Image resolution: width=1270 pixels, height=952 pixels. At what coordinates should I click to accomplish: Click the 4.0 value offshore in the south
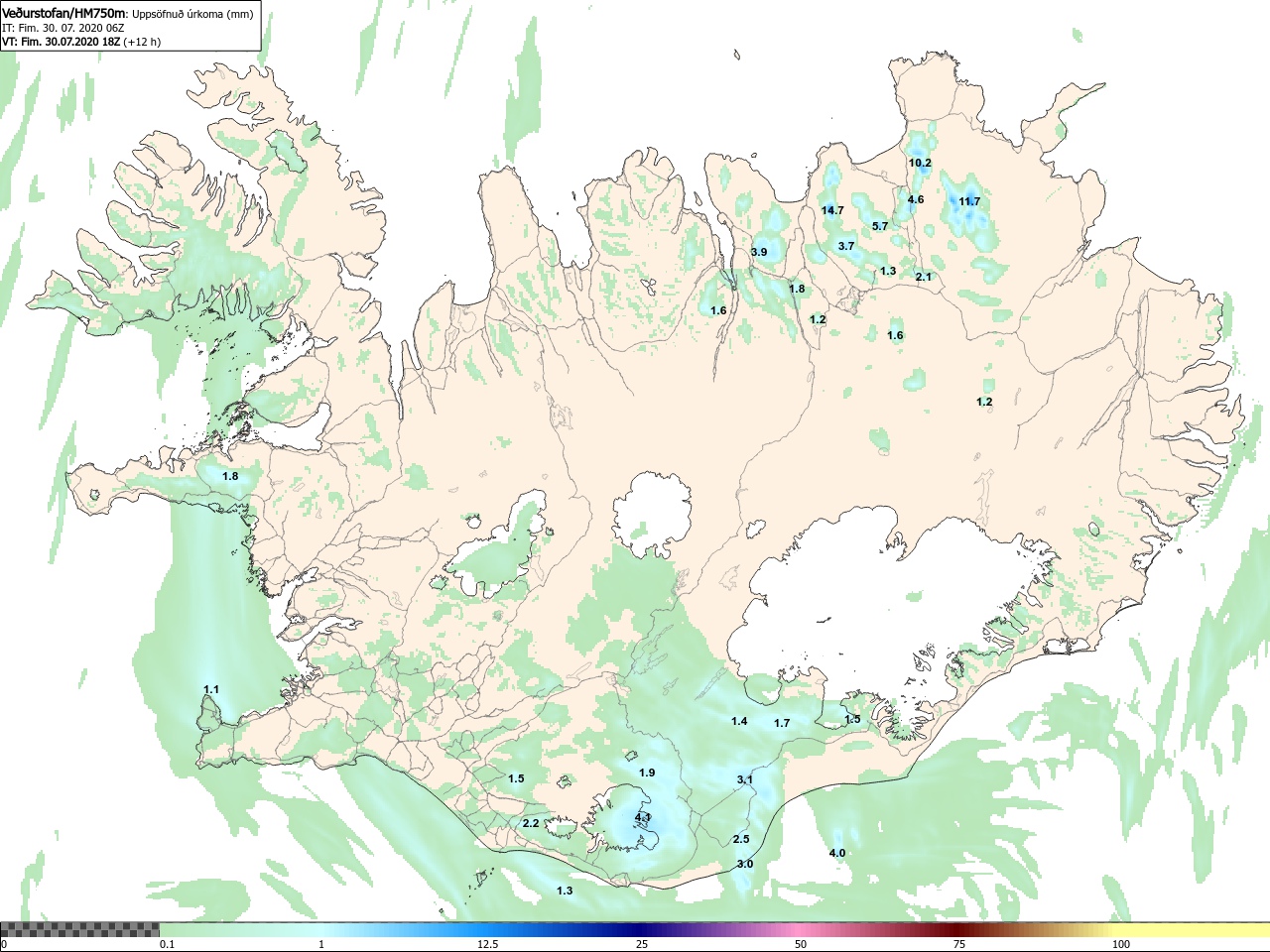click(x=837, y=853)
